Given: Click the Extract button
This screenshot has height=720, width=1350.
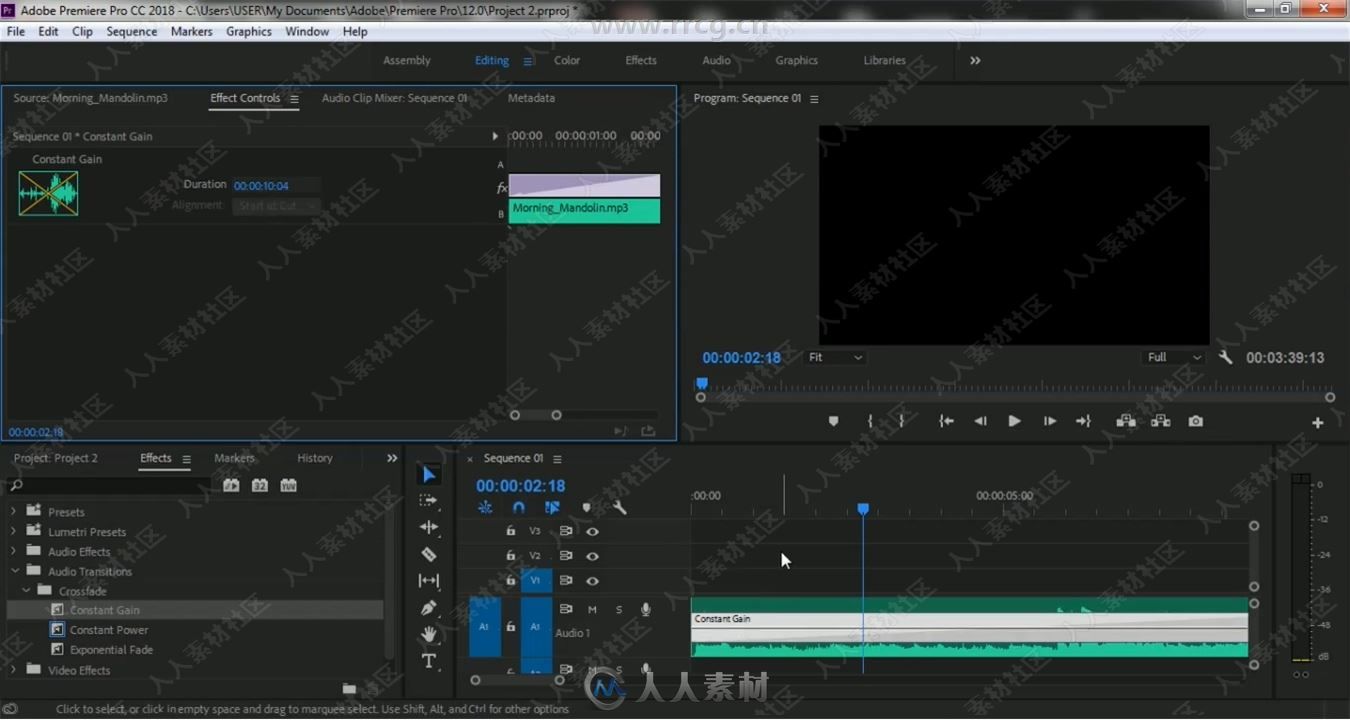Looking at the screenshot, I should click(1160, 421).
